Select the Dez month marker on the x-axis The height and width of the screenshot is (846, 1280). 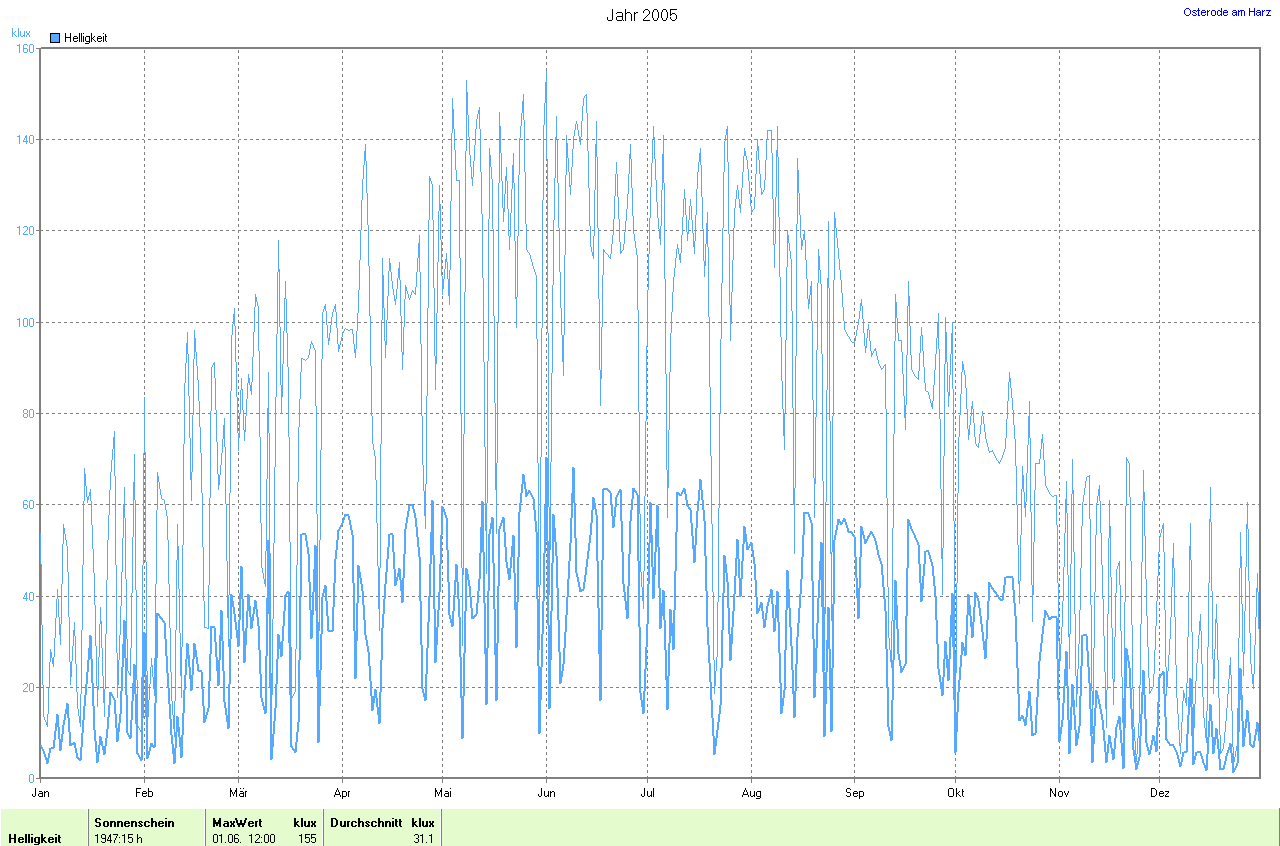pyautogui.click(x=1159, y=793)
